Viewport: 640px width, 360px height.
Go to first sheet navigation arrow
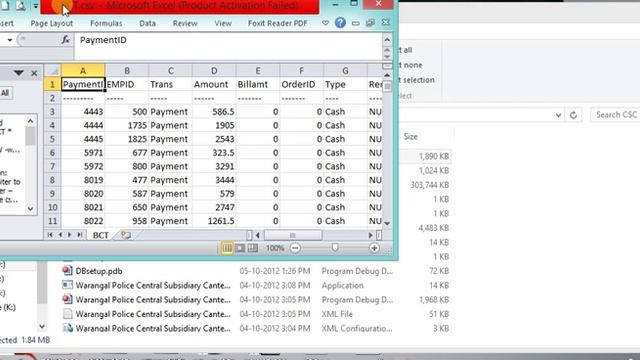[50, 235]
